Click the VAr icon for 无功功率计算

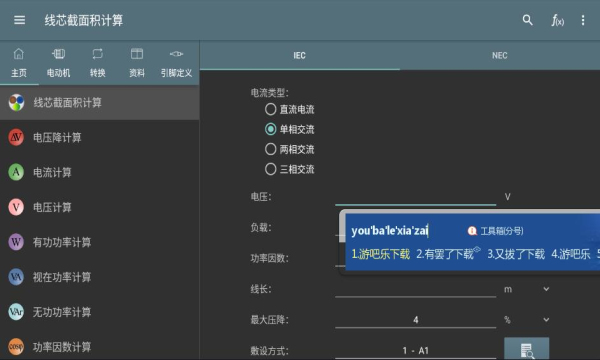pyautogui.click(x=16, y=312)
